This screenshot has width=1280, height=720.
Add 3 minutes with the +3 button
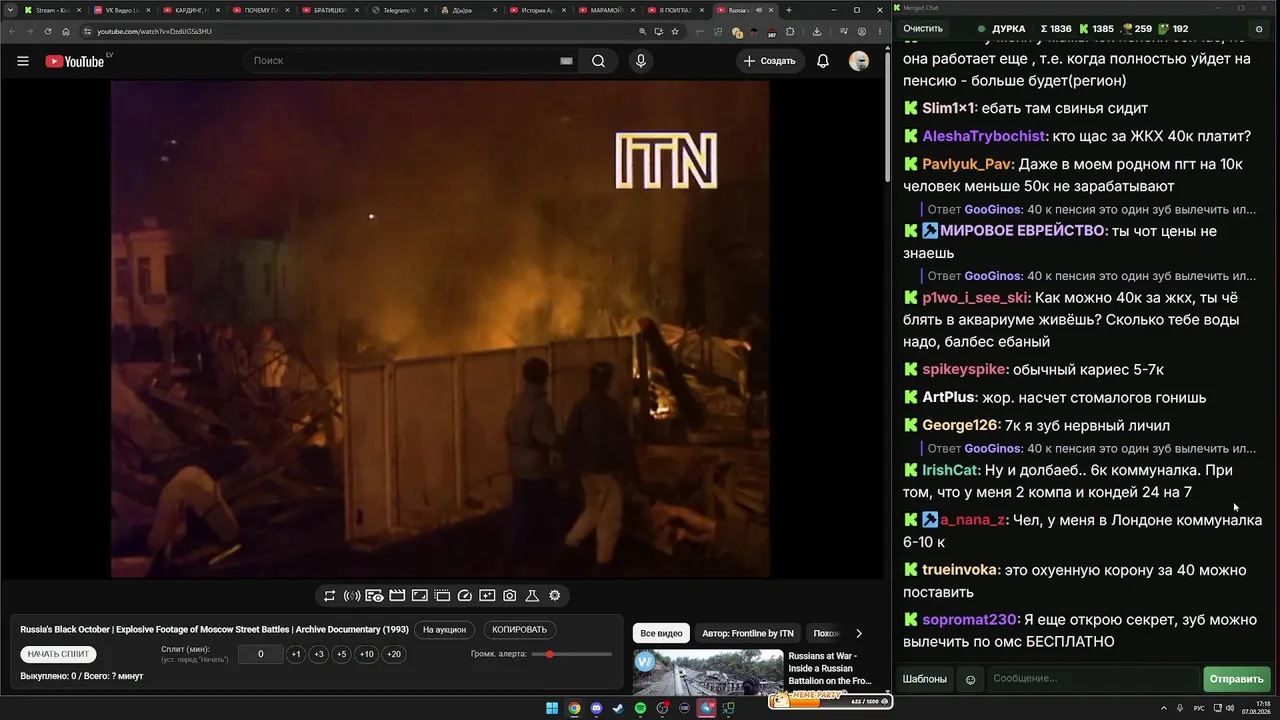click(x=319, y=654)
